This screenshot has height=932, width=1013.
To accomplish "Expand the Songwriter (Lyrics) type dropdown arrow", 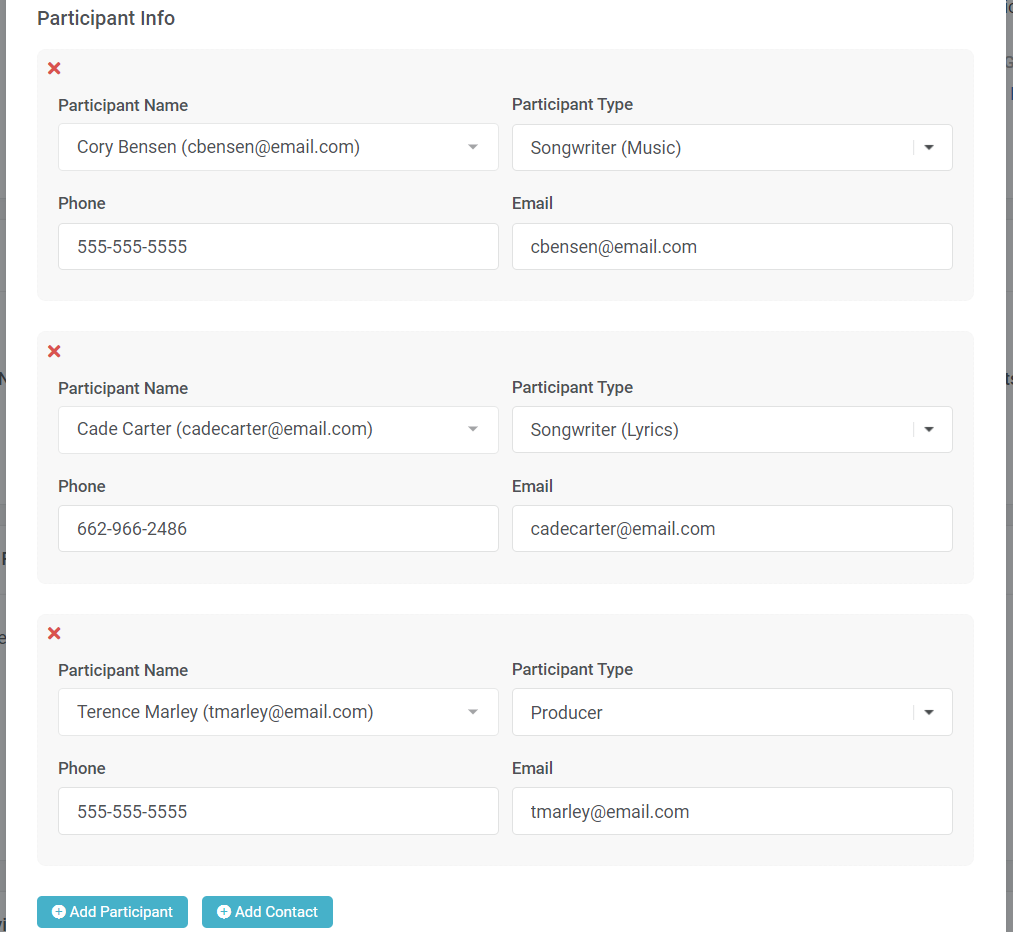I will point(929,430).
